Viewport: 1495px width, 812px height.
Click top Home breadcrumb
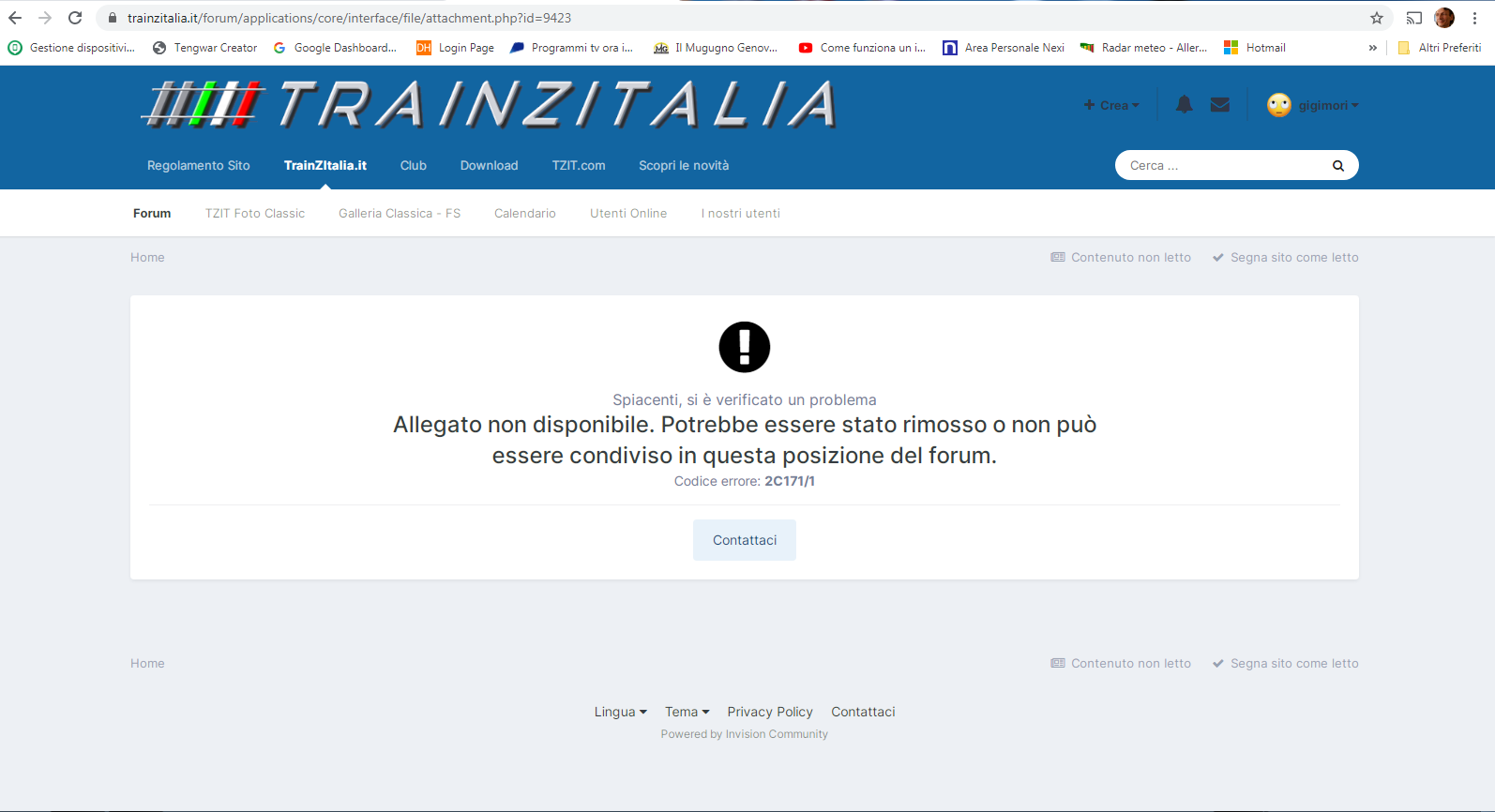(147, 257)
